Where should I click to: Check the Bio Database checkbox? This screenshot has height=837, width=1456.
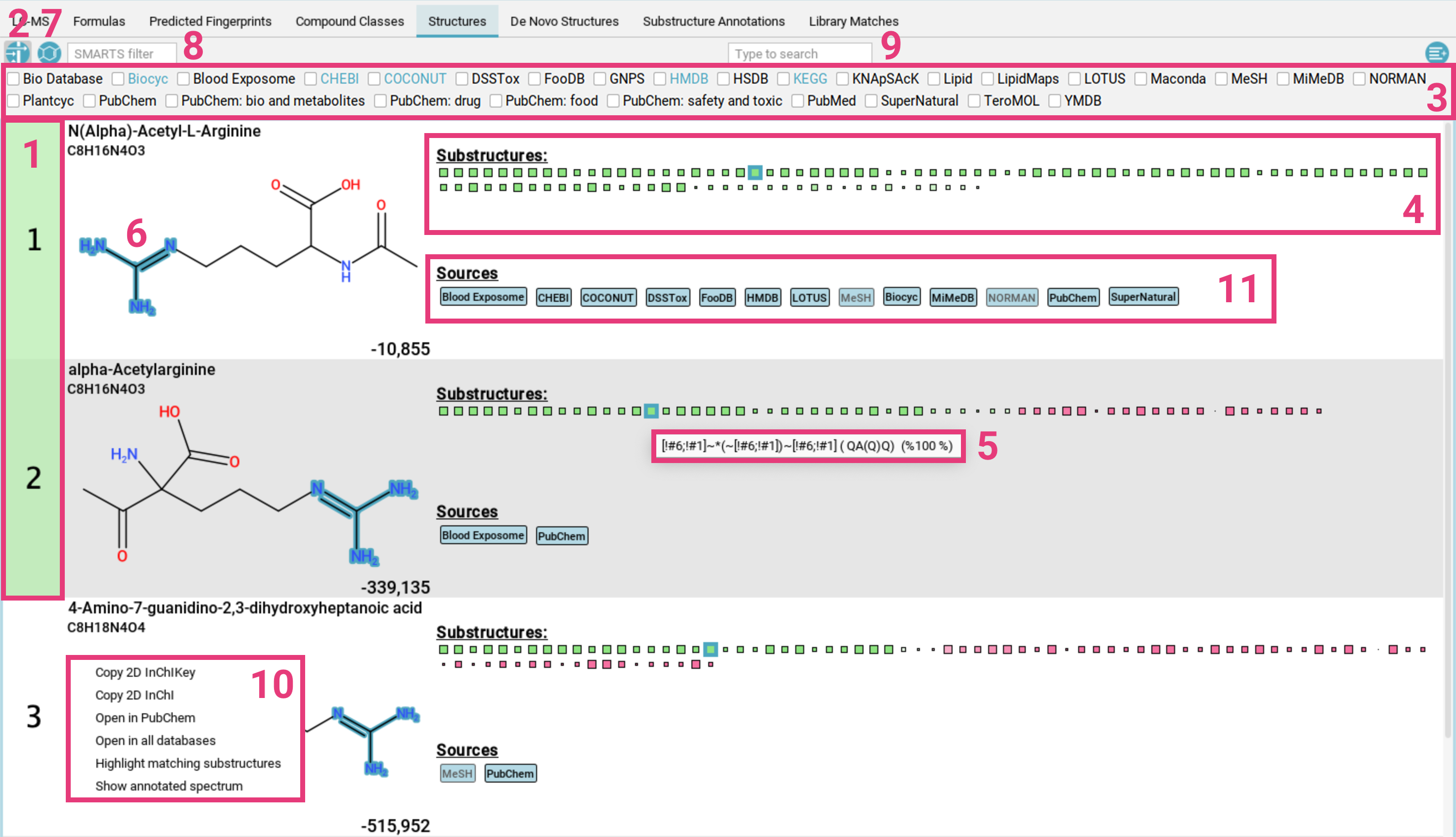(14, 79)
